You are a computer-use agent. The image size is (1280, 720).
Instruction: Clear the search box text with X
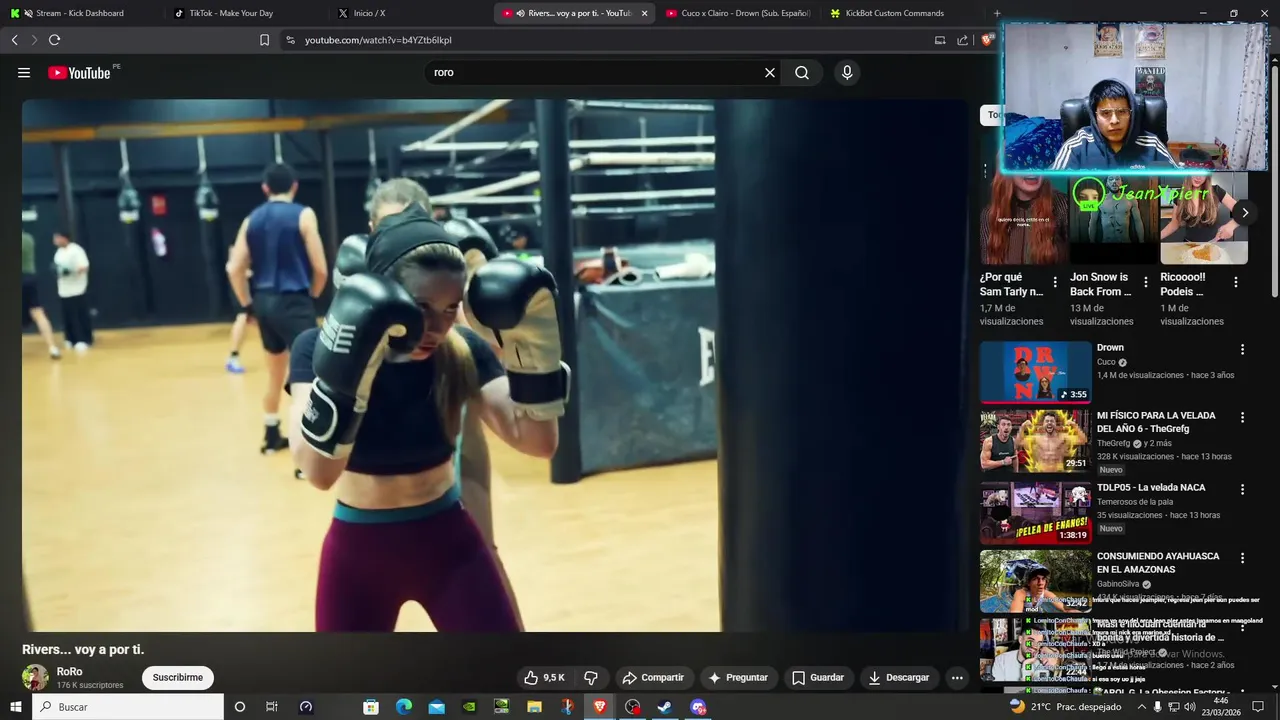point(770,73)
